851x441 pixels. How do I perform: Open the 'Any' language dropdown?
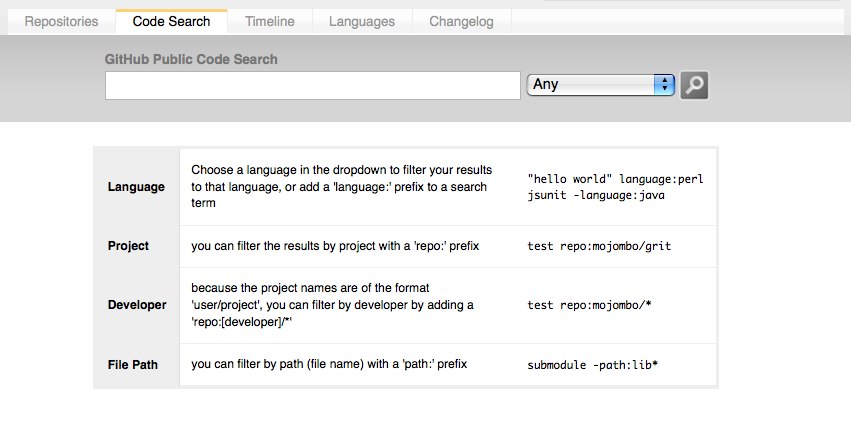(x=601, y=85)
